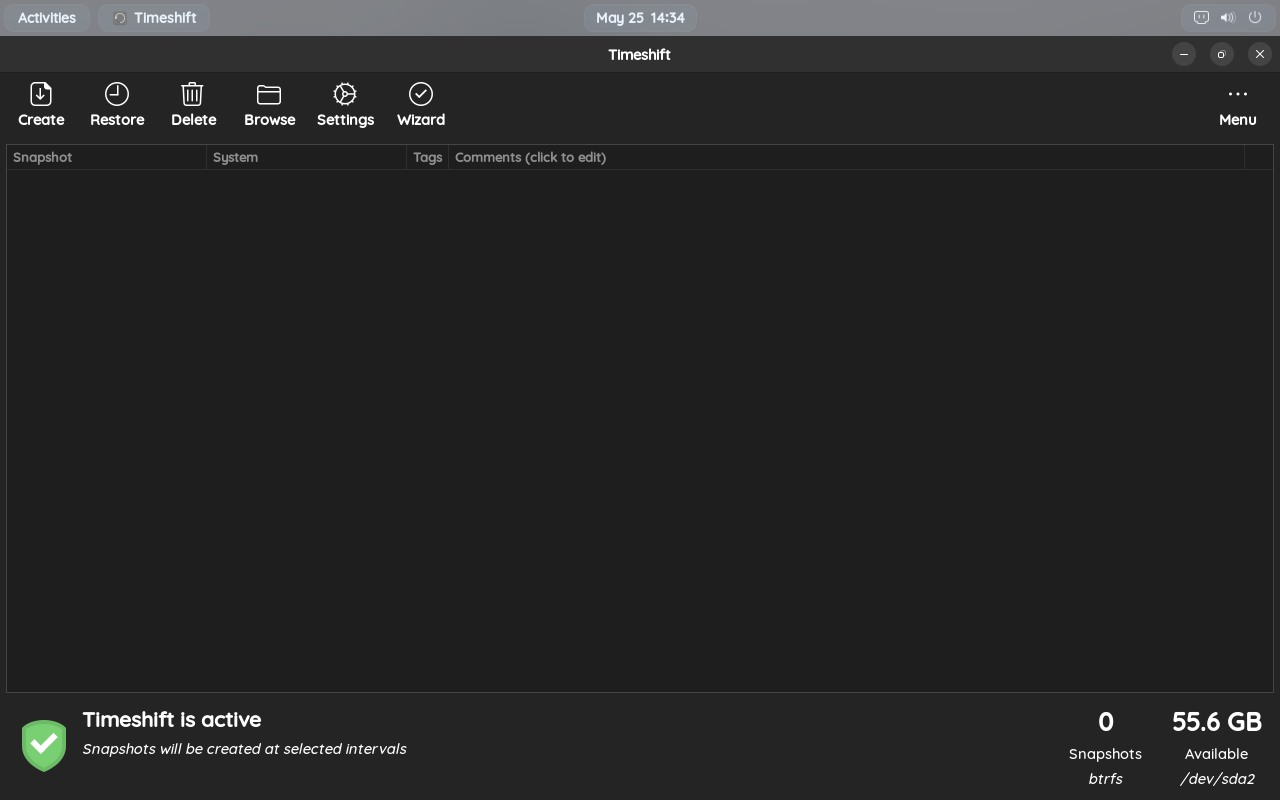This screenshot has width=1280, height=800.
Task: Launch the setup Wizard
Action: pyautogui.click(x=421, y=105)
